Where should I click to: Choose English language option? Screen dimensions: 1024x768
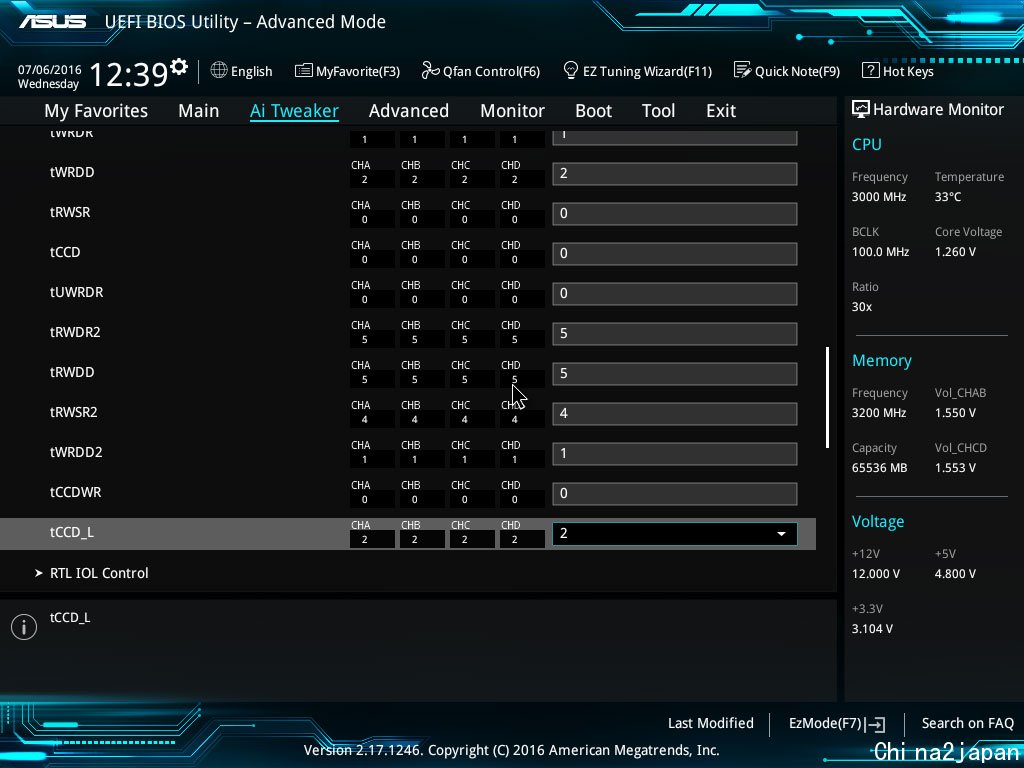pos(251,71)
